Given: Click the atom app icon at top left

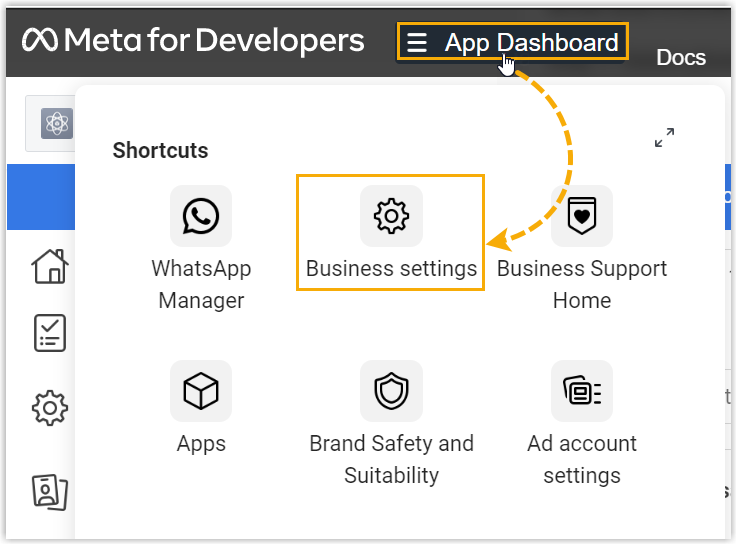Looking at the screenshot, I should [56, 123].
